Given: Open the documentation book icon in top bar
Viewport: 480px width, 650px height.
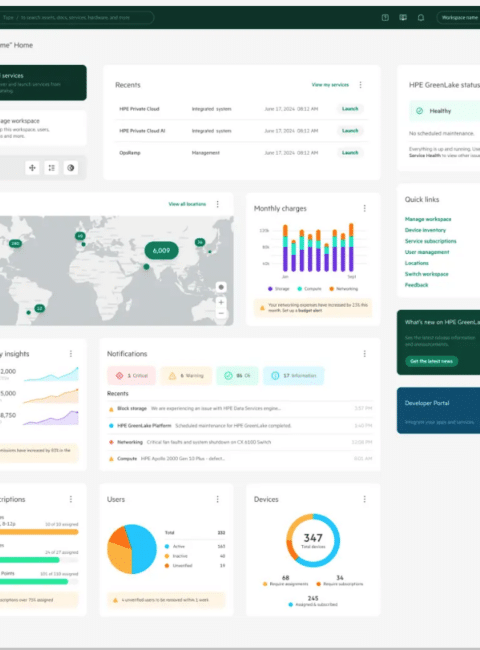Looking at the screenshot, I should (403, 17).
